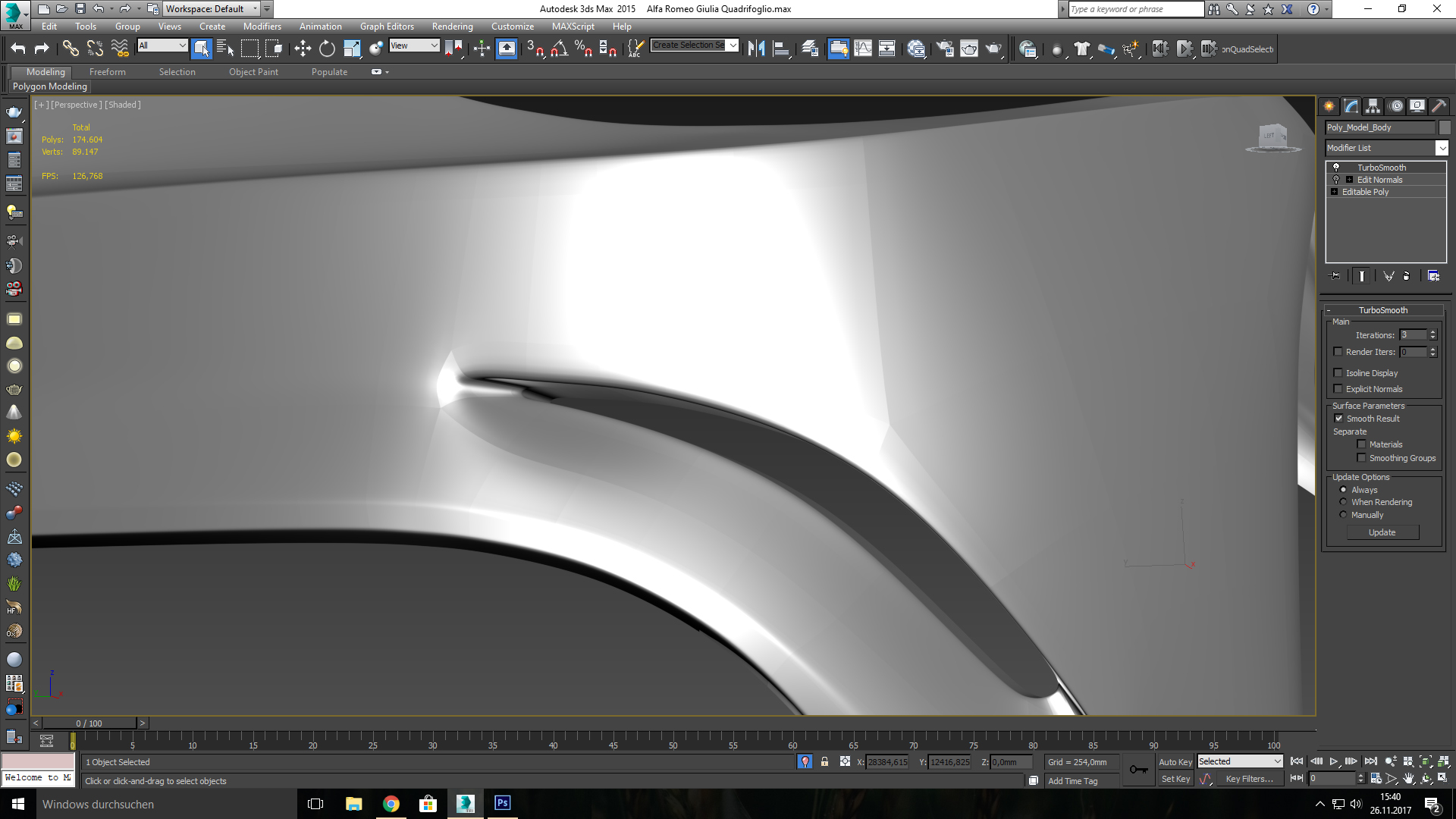The height and width of the screenshot is (819, 1456).
Task: Open the Reference Coordinate System View dropdown
Action: [436, 45]
